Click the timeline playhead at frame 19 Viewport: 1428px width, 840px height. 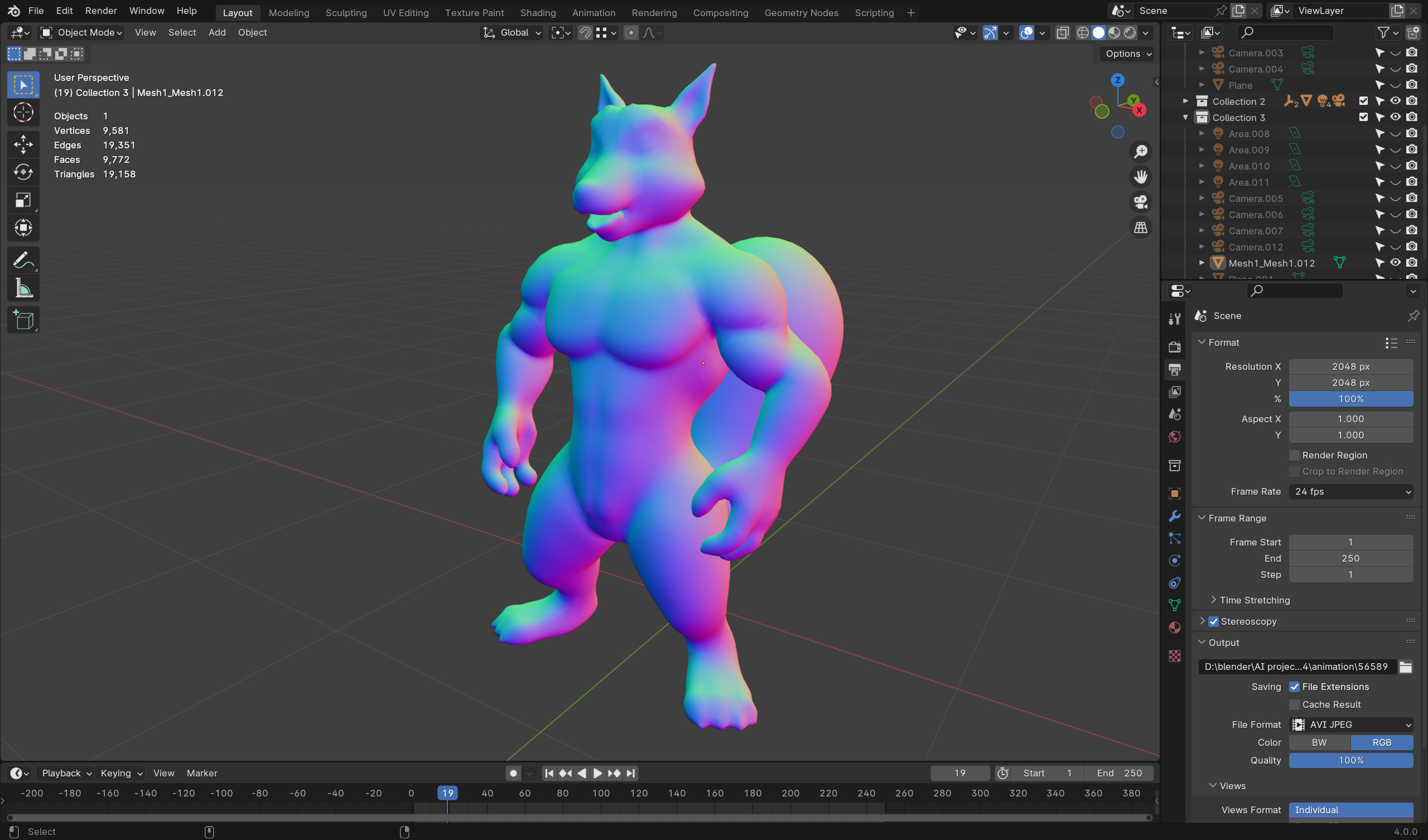click(x=447, y=794)
